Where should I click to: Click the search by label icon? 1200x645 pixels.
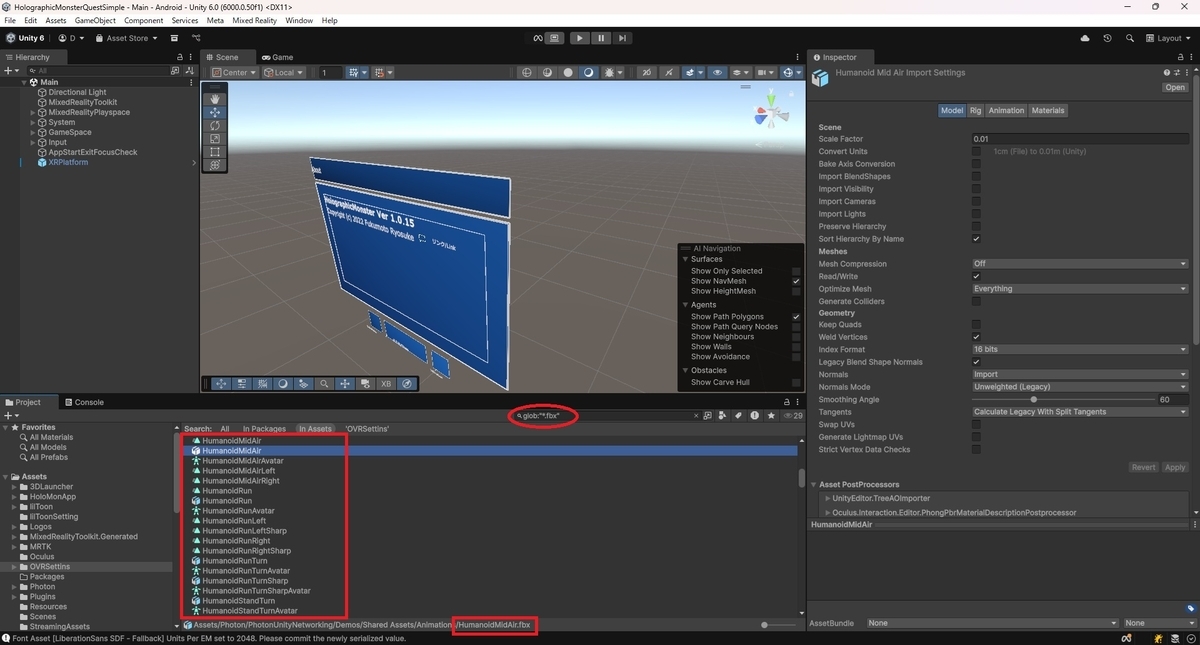point(738,415)
